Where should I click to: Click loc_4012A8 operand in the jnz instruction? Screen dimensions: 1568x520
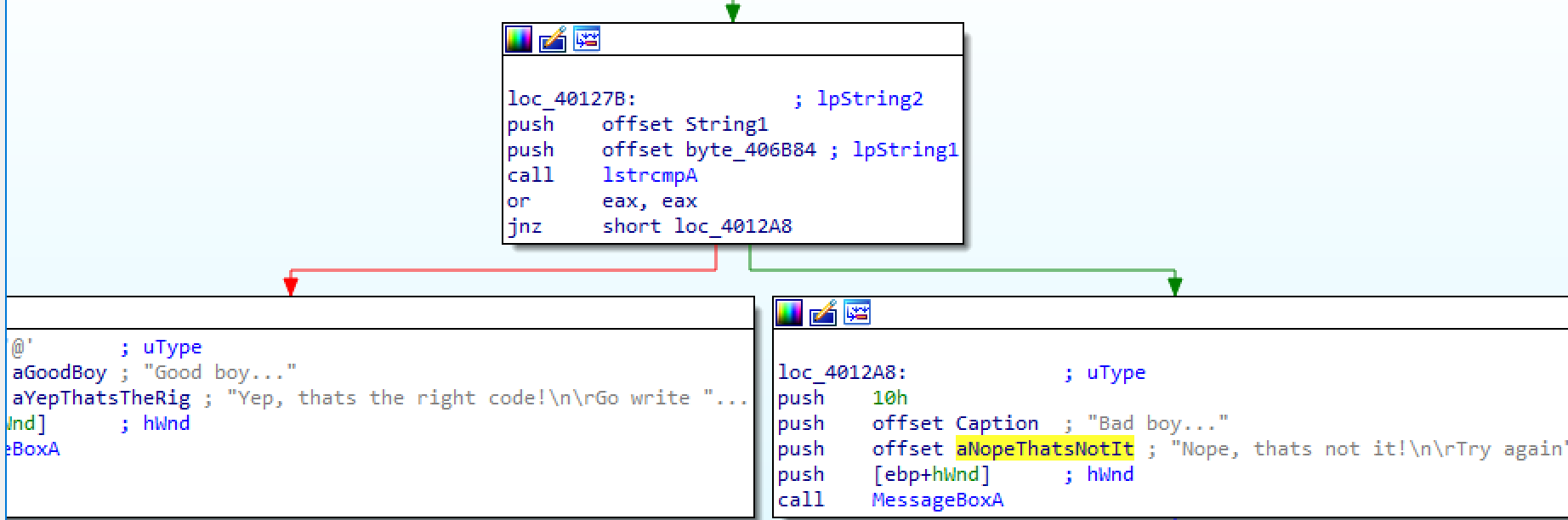click(732, 227)
